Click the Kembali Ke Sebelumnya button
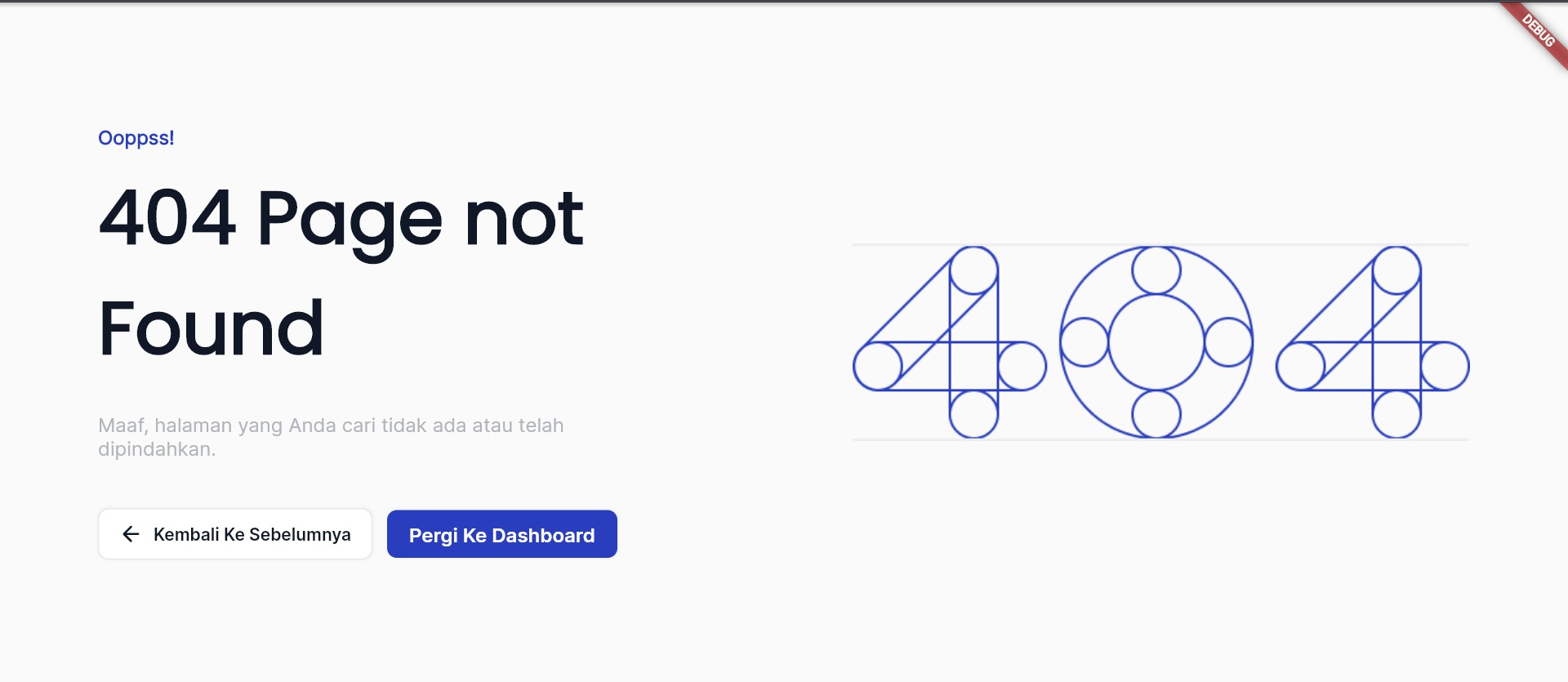1568x682 pixels. [x=235, y=534]
